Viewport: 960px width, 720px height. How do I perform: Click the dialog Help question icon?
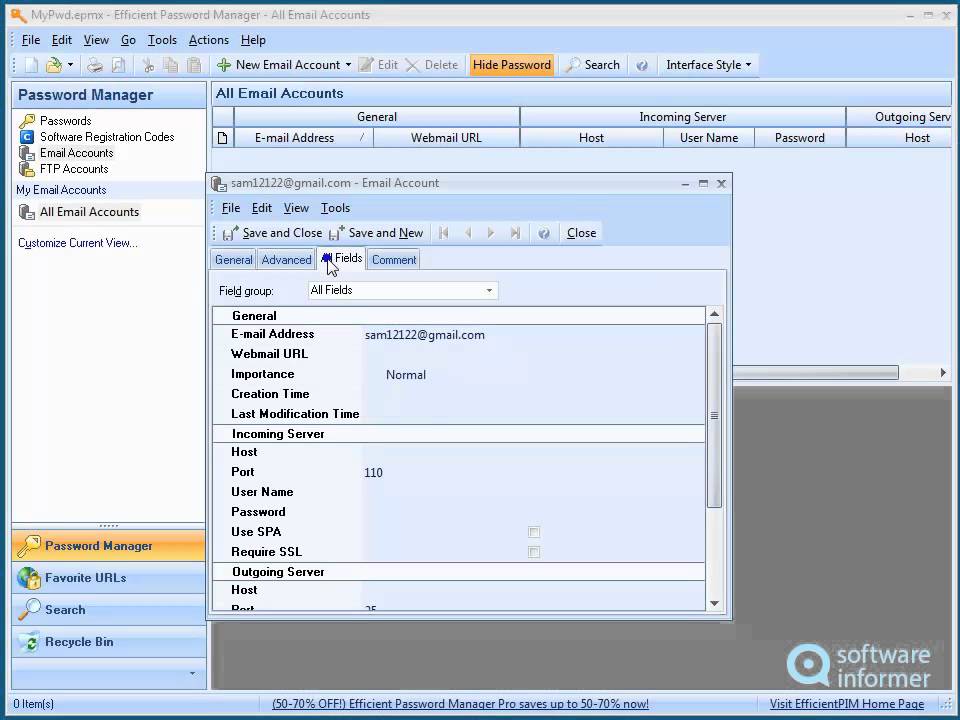pos(544,233)
